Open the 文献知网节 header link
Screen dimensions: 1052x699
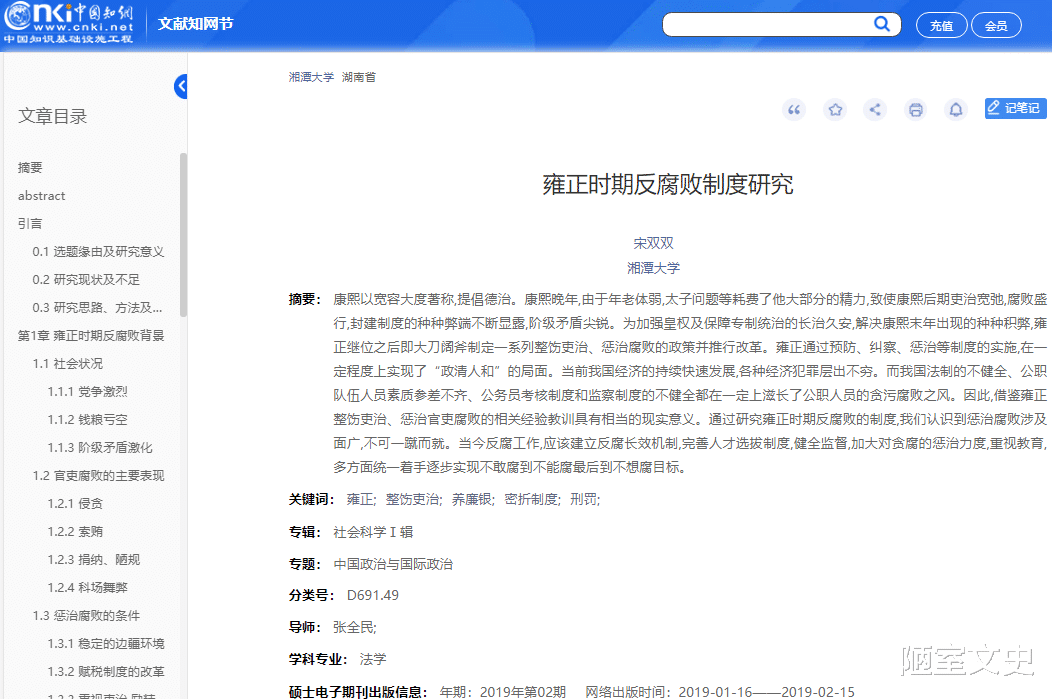coord(195,24)
